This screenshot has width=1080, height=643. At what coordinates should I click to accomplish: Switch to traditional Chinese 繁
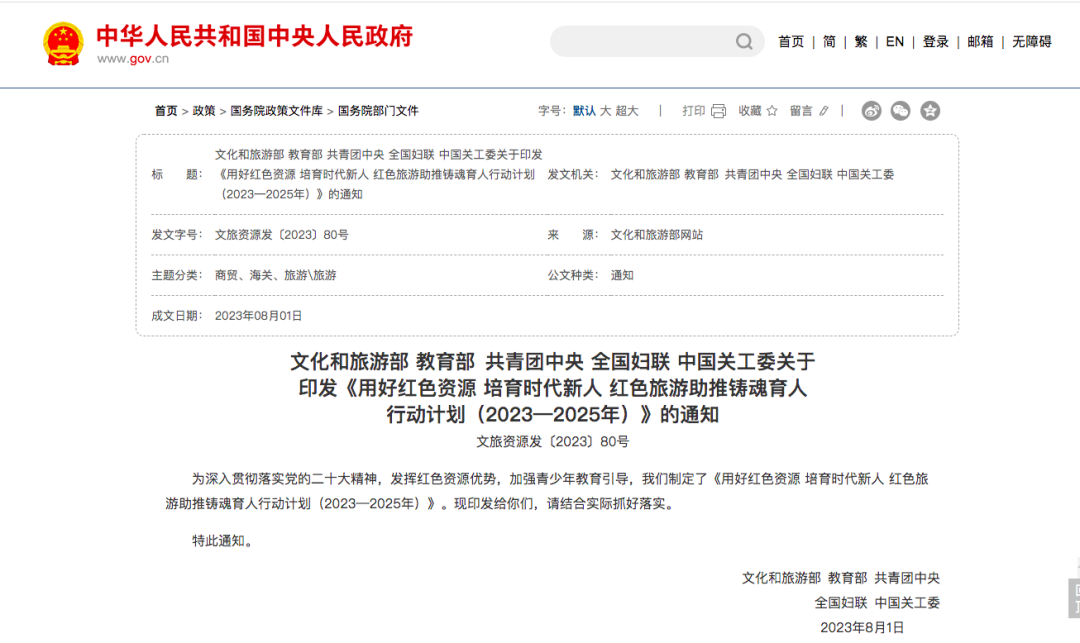pos(861,42)
